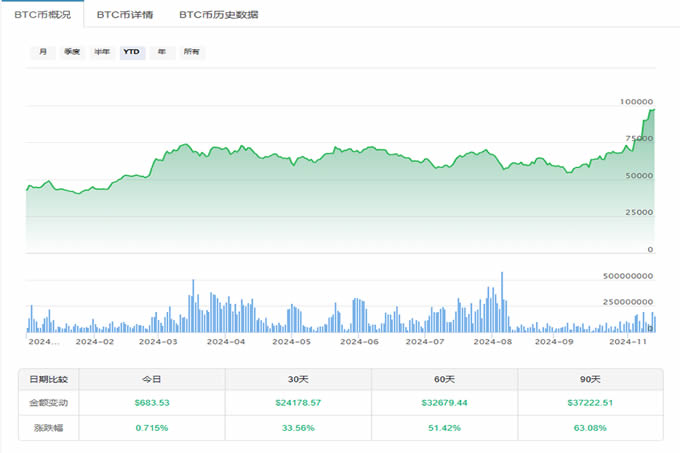Click the 2024-08 date label on axis
Image resolution: width=680 pixels, height=453 pixels.
tap(492, 341)
